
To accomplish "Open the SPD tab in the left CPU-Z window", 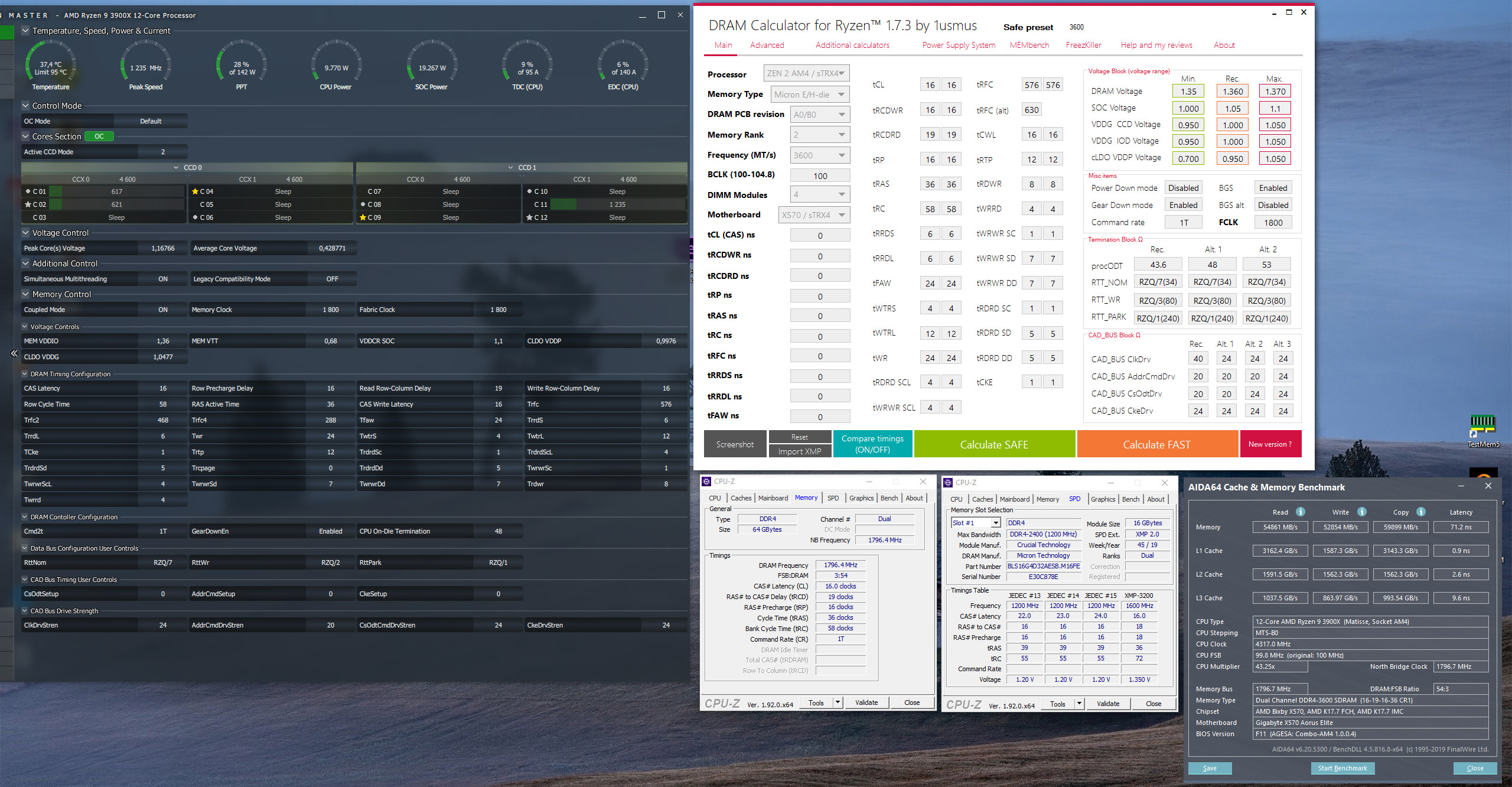I will pyautogui.click(x=833, y=498).
